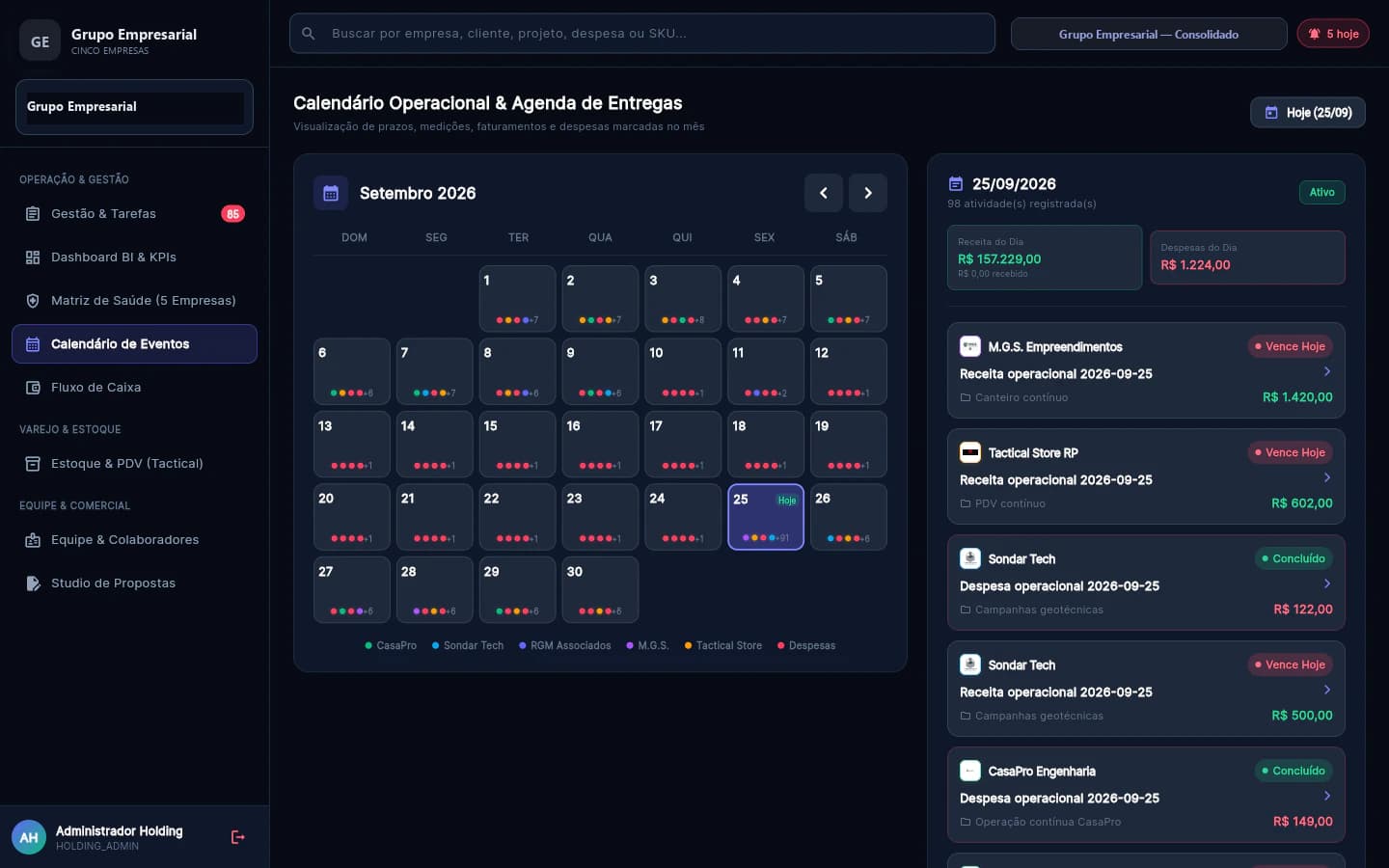Image resolution: width=1389 pixels, height=868 pixels.
Task: Click the R$ 602,00 amount
Action: point(1302,503)
